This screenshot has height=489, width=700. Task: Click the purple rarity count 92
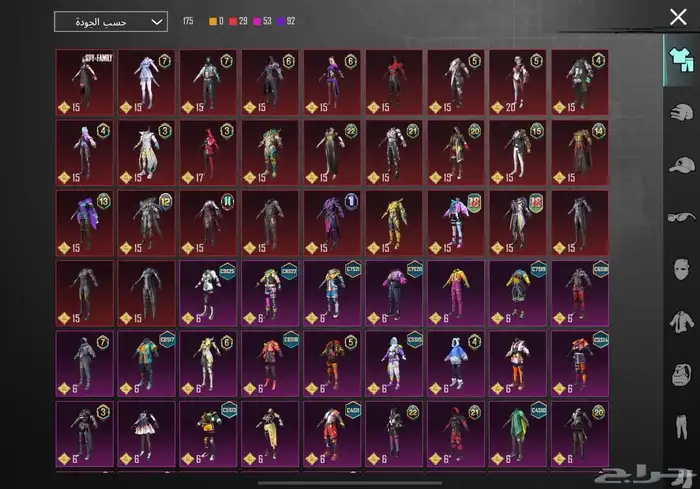click(x=290, y=21)
